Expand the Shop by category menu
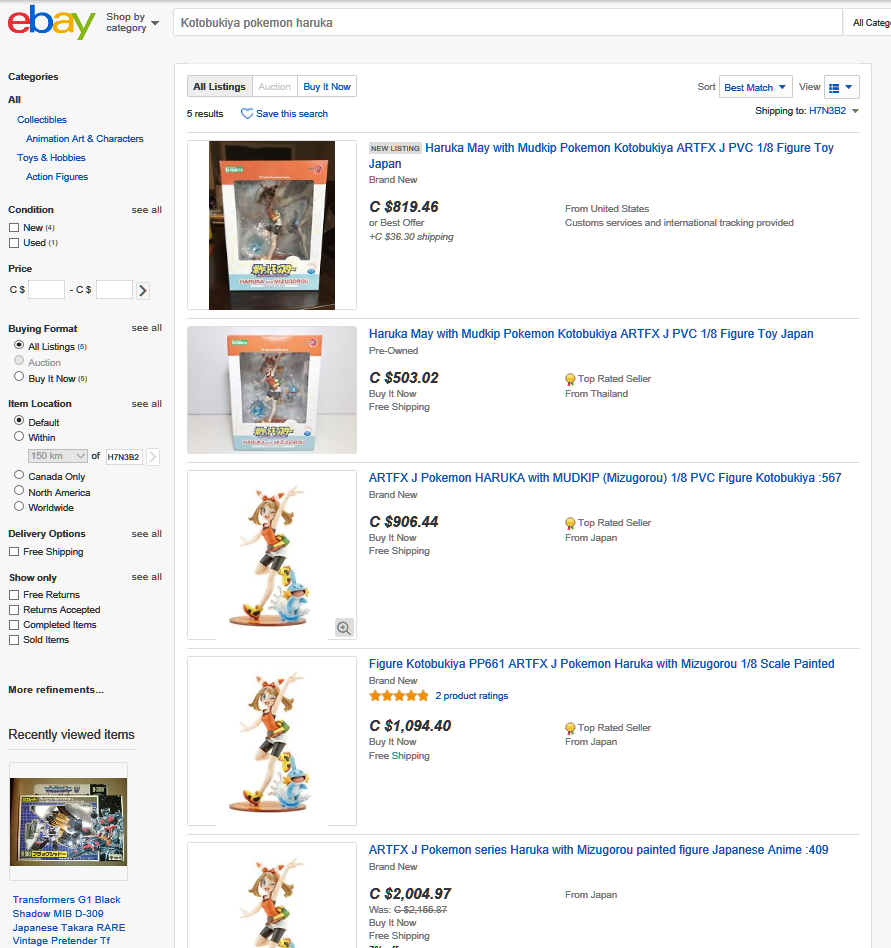The width and height of the screenshot is (891, 948). [x=132, y=22]
